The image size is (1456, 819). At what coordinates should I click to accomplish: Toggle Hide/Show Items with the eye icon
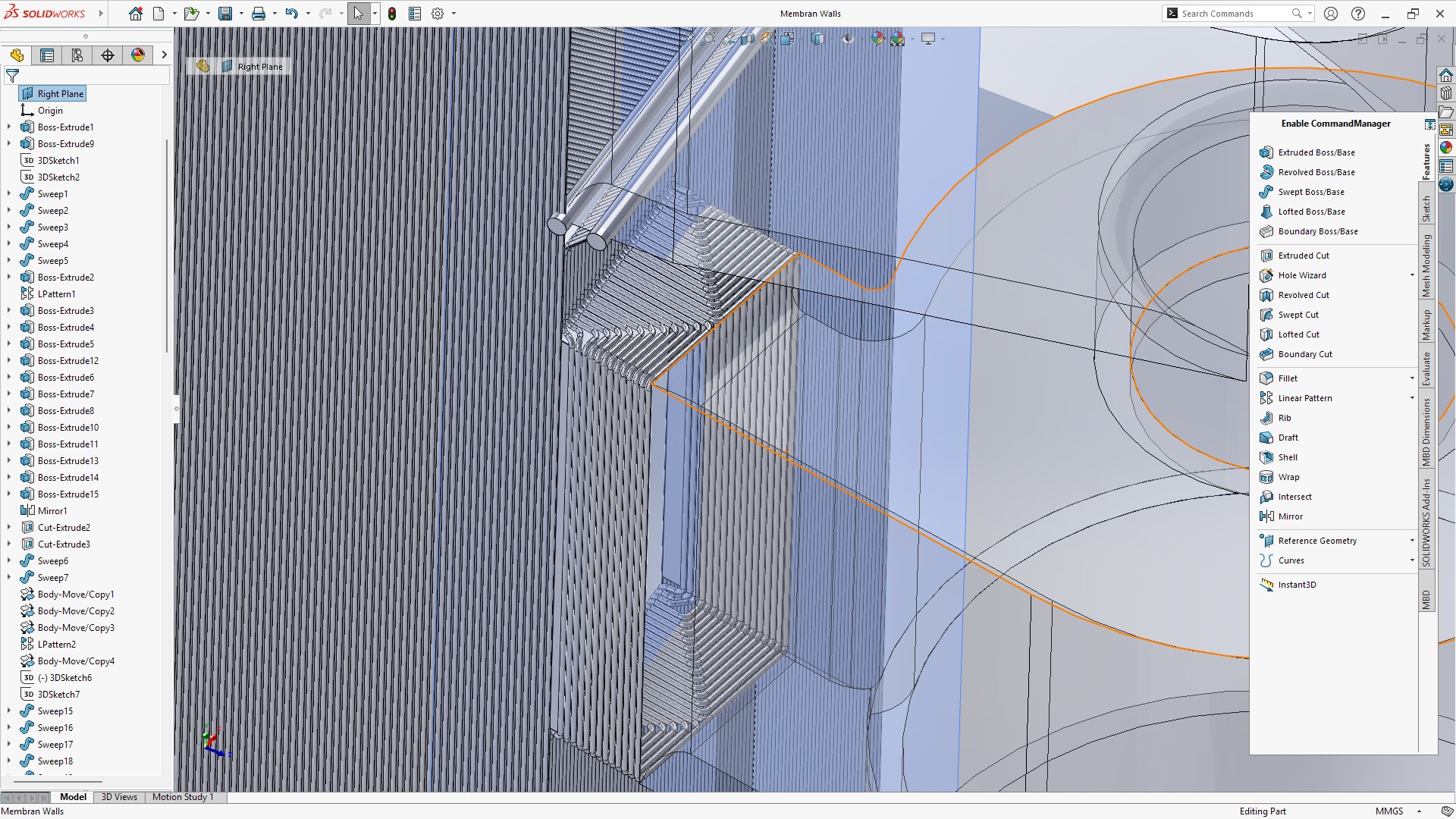click(848, 39)
